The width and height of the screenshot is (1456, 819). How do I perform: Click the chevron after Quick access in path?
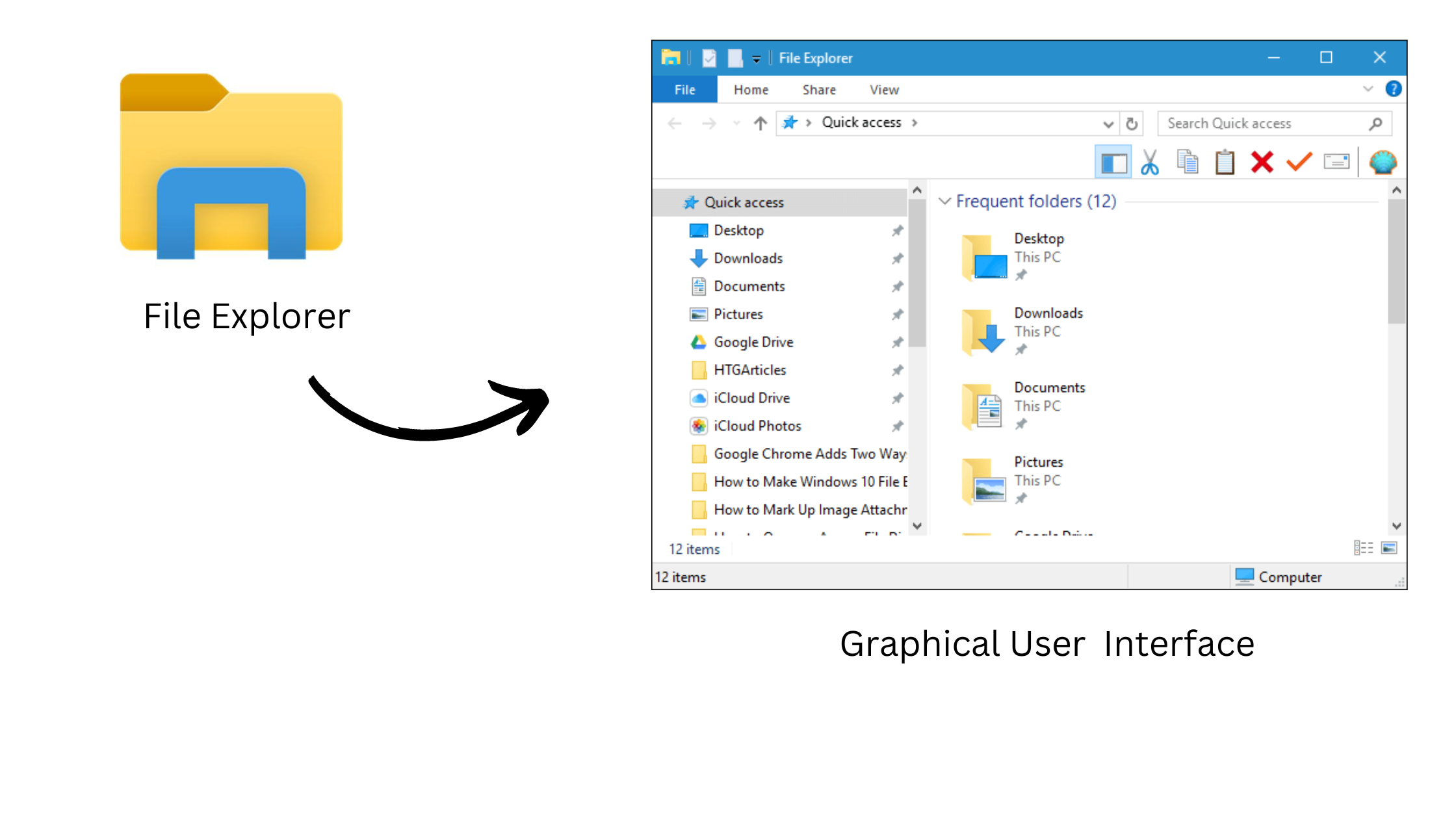915,123
